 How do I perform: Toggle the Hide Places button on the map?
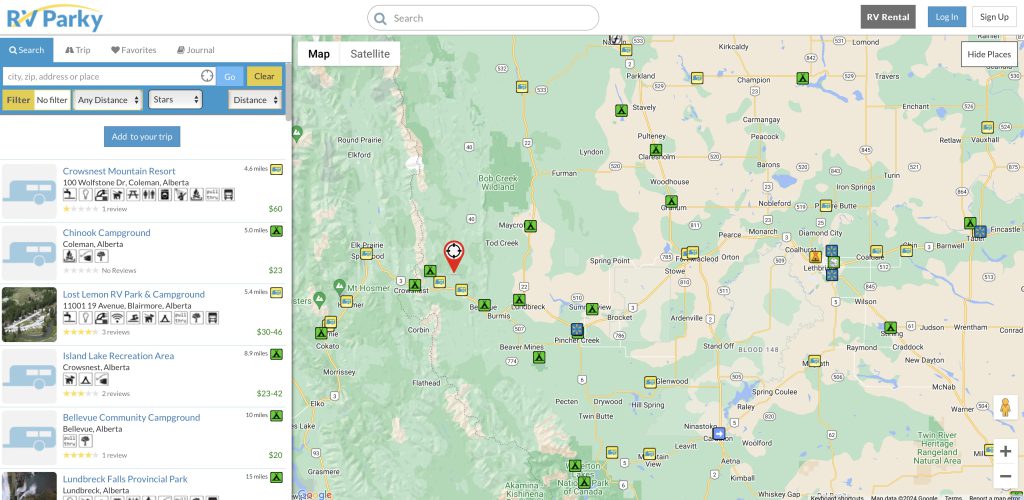(x=989, y=54)
